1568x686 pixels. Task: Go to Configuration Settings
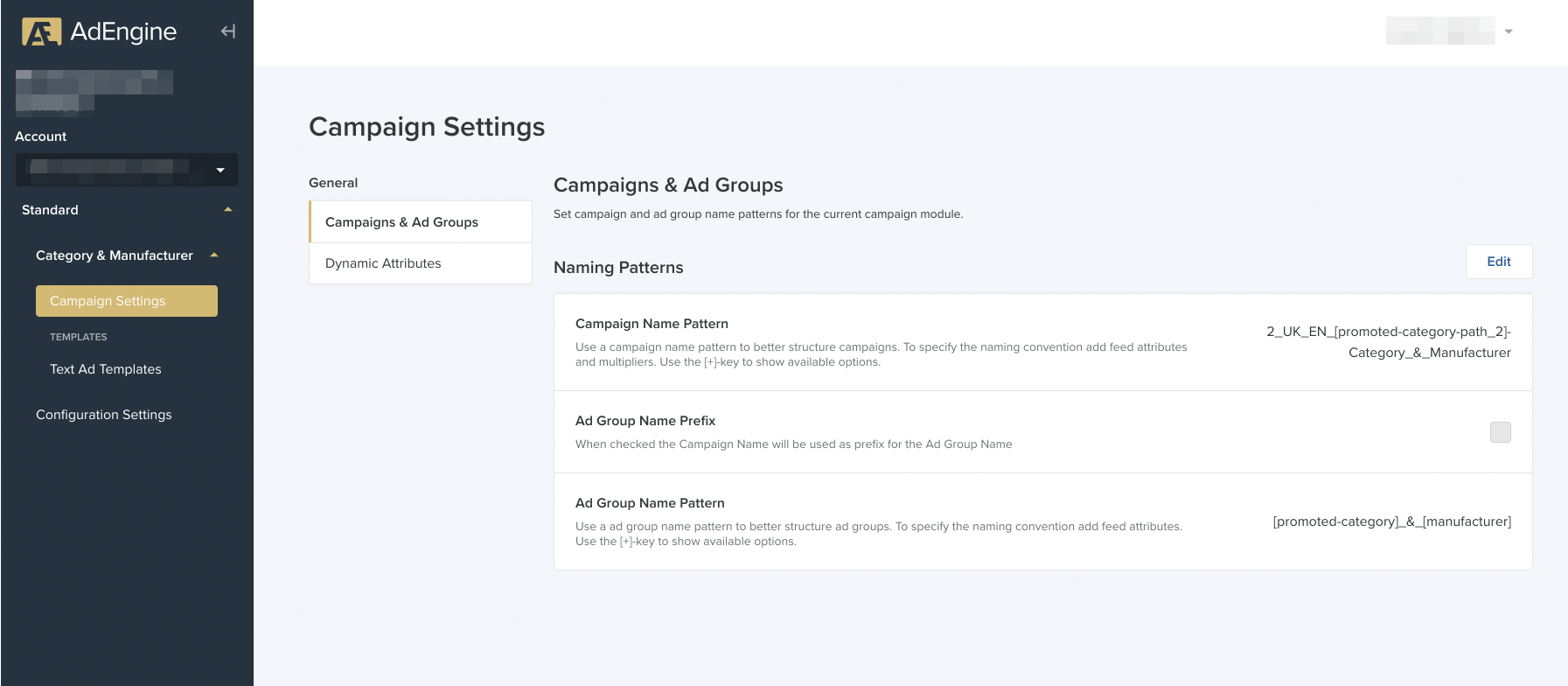pyautogui.click(x=104, y=415)
